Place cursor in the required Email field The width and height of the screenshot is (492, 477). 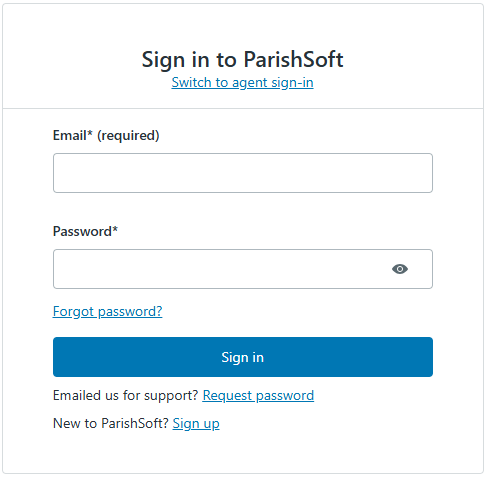click(x=243, y=173)
